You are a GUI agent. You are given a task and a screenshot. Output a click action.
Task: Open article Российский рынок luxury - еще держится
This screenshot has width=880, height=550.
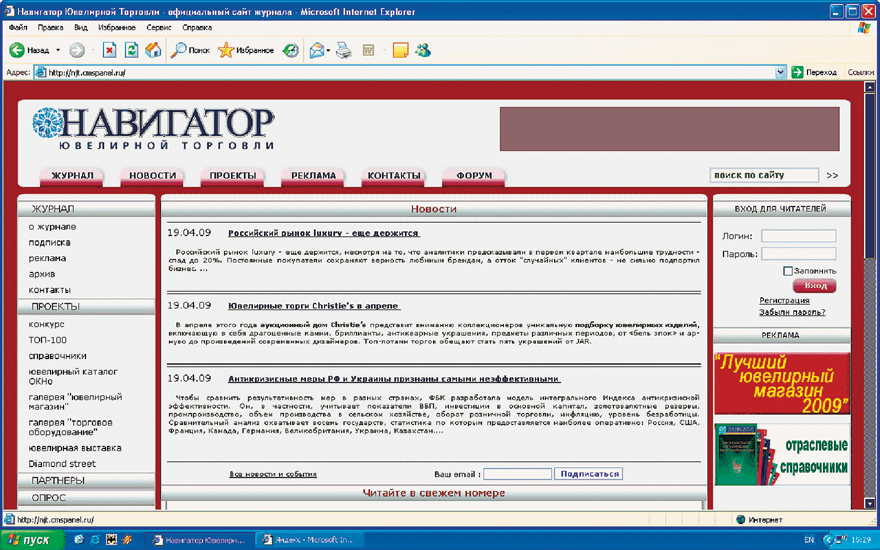click(324, 233)
